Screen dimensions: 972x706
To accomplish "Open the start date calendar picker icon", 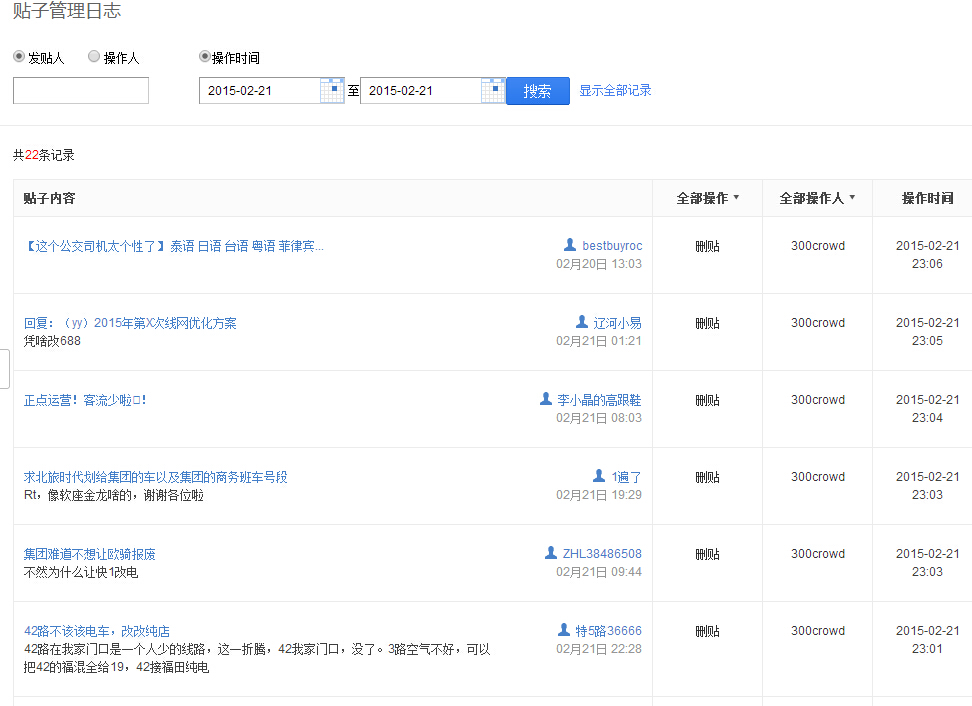I will (332, 90).
